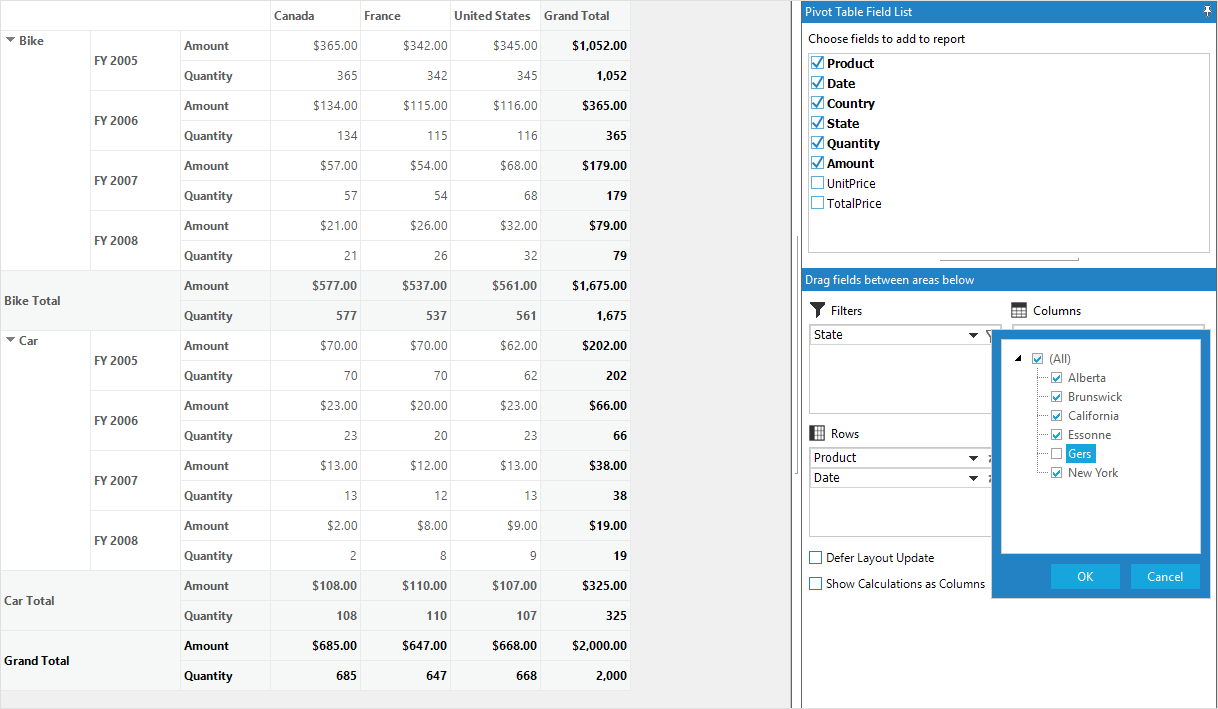Uncheck the Country field checkbox
This screenshot has height=709, width=1218.
(x=817, y=103)
